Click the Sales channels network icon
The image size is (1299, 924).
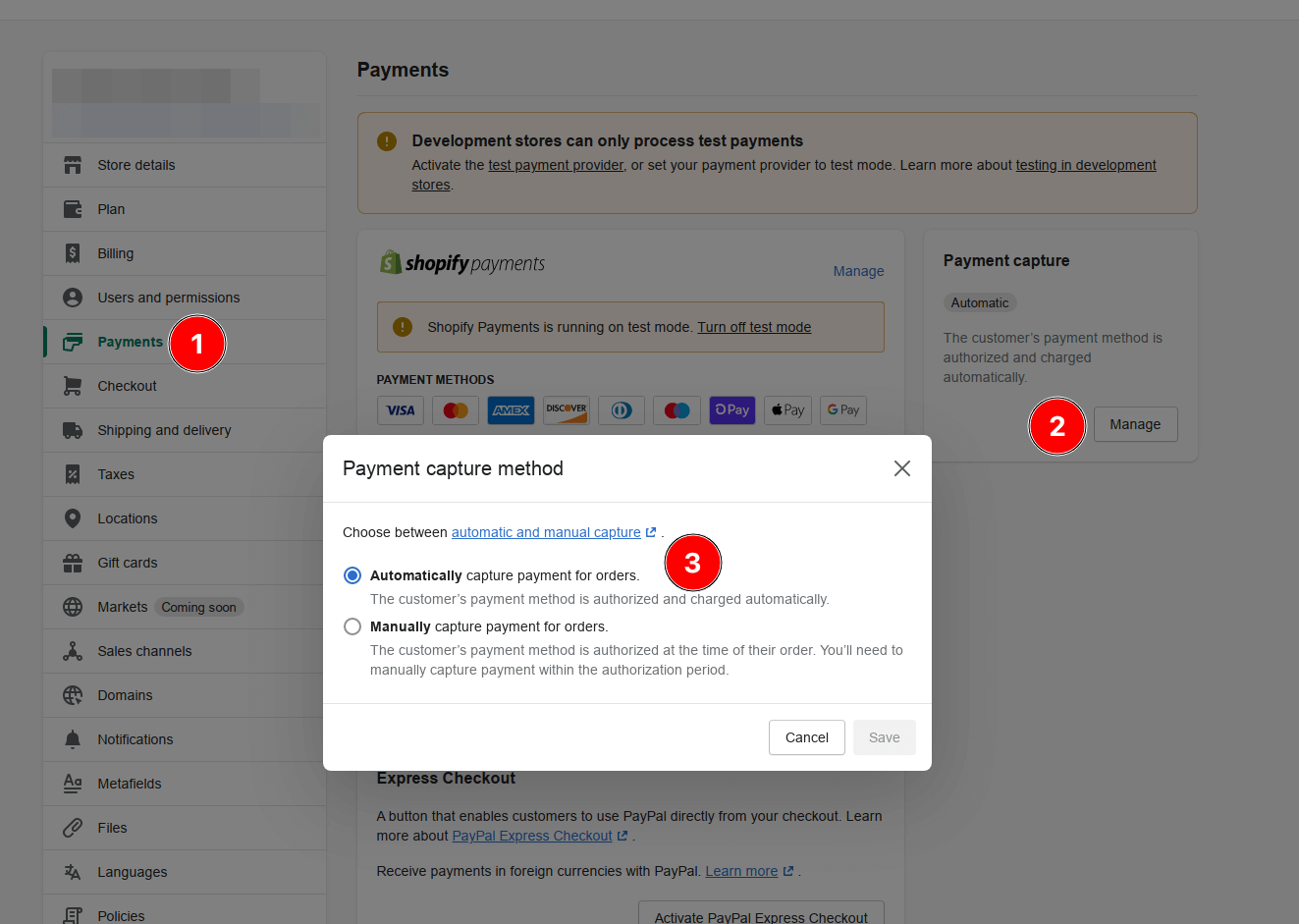click(73, 651)
